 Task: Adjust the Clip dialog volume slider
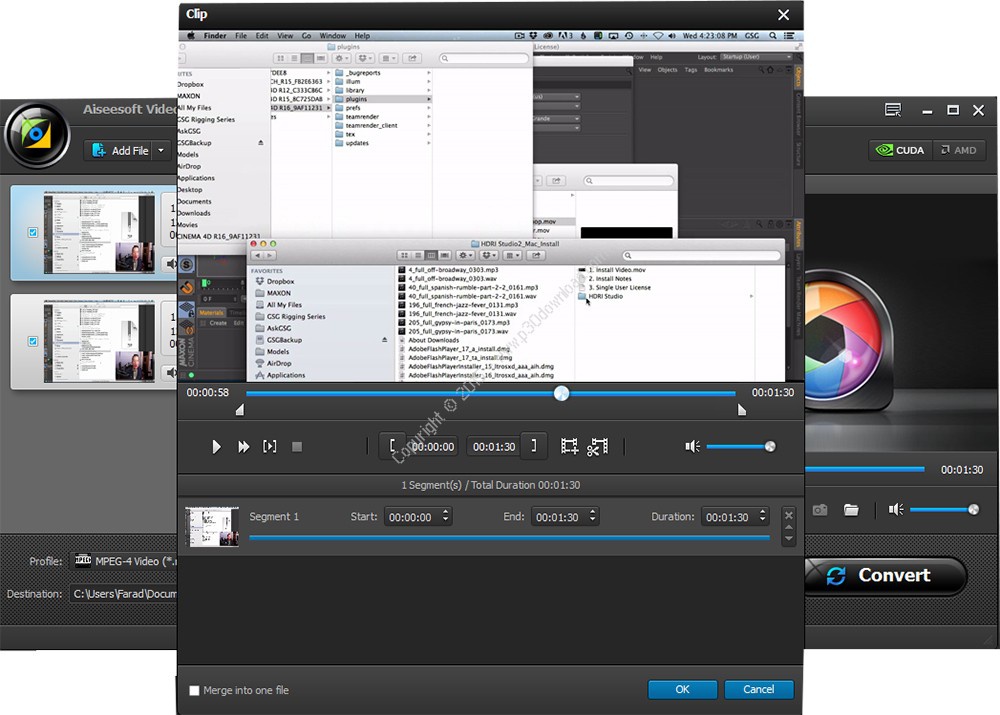(740, 446)
